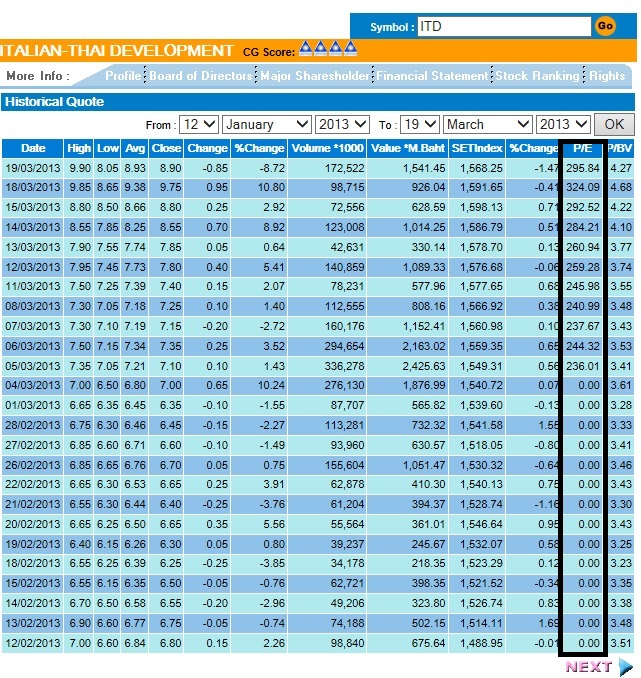Click the blue NEXT arrow icon
Screen dimensions: 641x678
coord(625,667)
